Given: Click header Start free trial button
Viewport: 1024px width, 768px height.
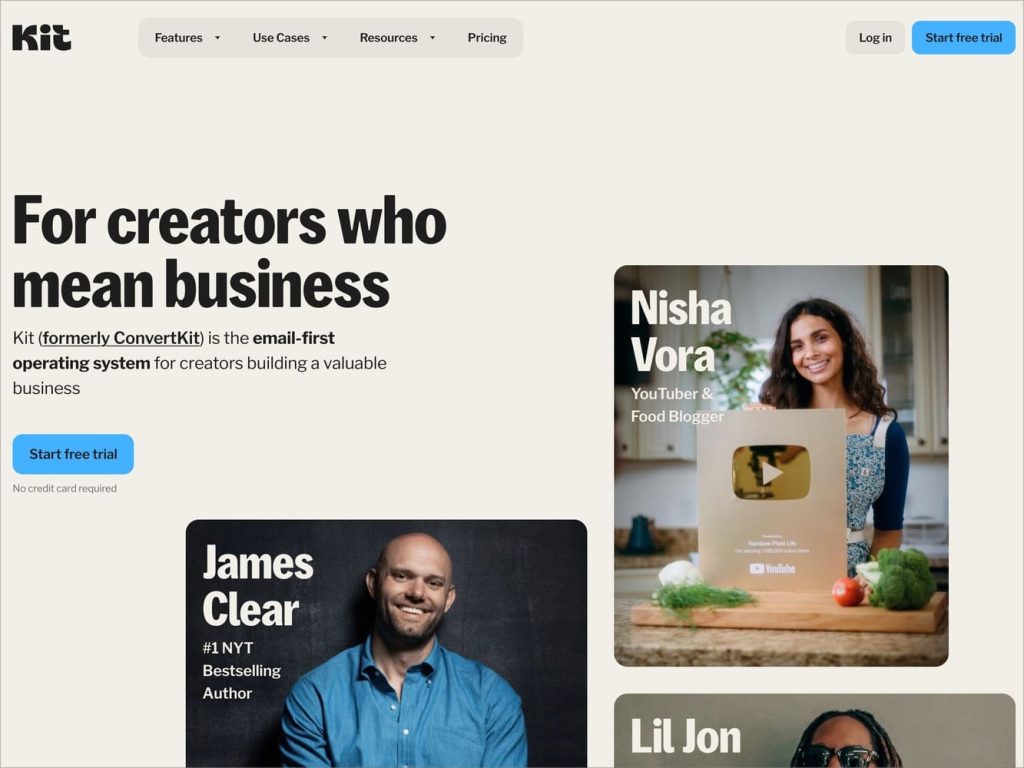Looking at the screenshot, I should click(963, 38).
